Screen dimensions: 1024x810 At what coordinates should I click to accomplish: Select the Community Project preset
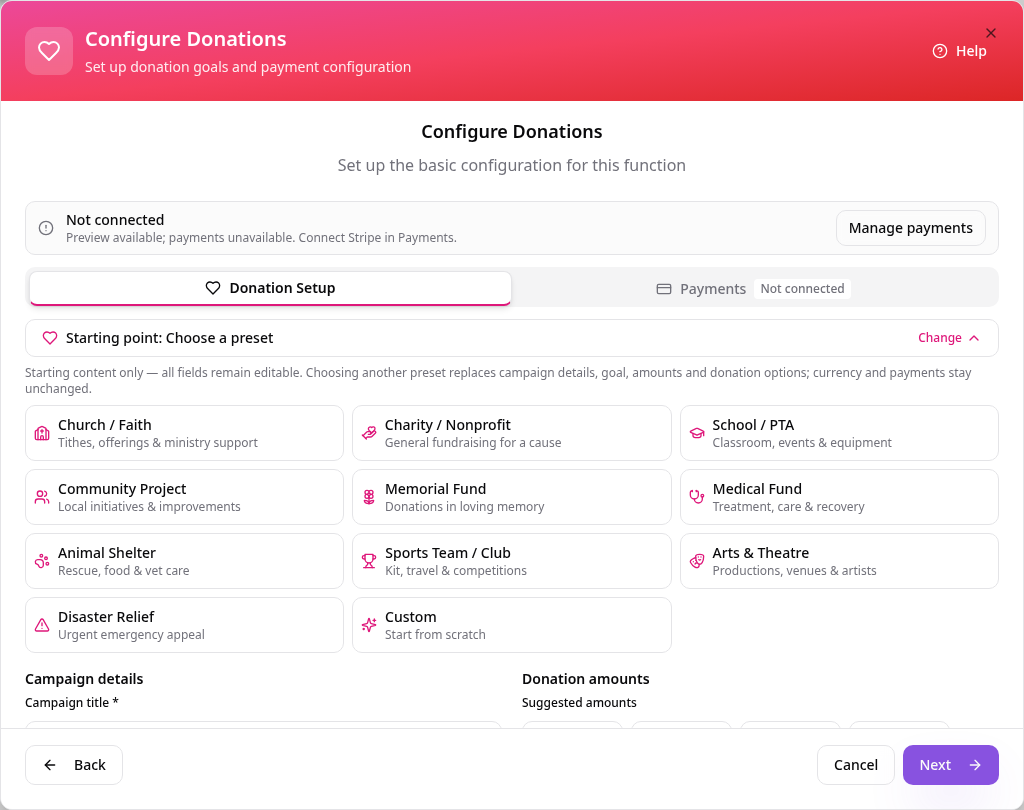[184, 497]
